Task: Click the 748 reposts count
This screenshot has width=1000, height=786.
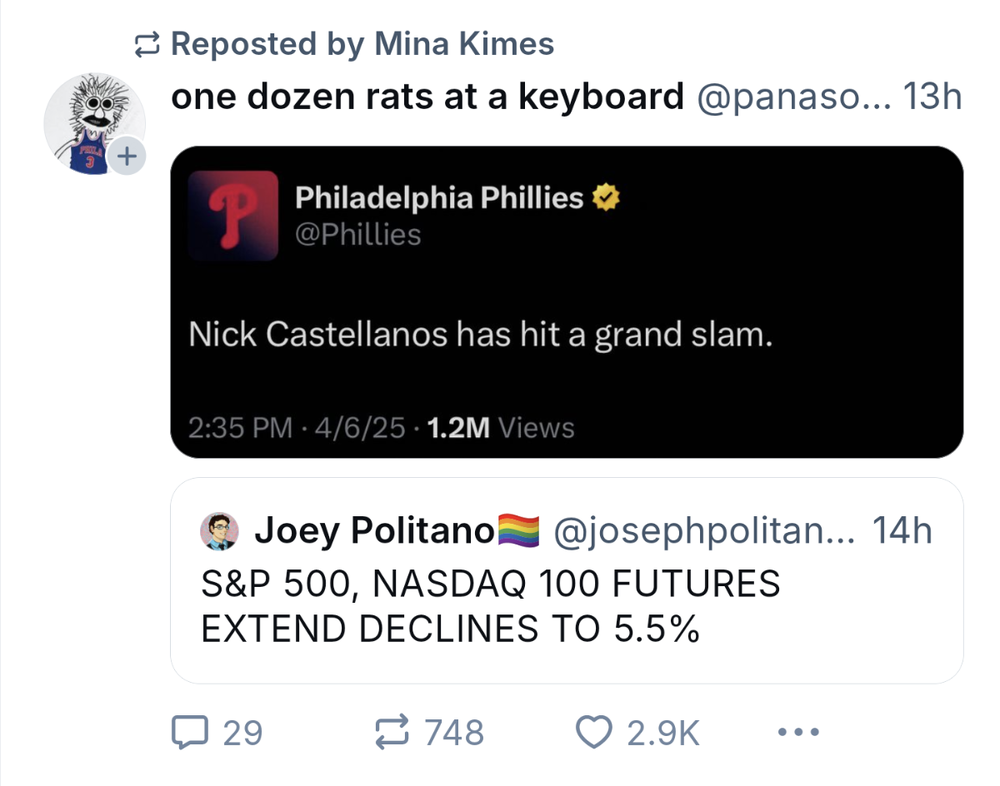Action: (456, 731)
